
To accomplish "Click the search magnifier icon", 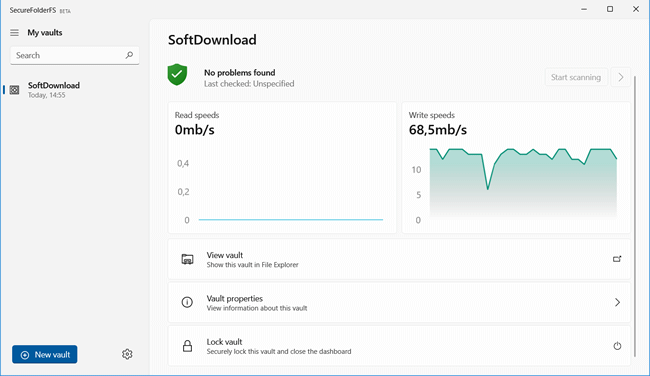I will pyautogui.click(x=129, y=55).
